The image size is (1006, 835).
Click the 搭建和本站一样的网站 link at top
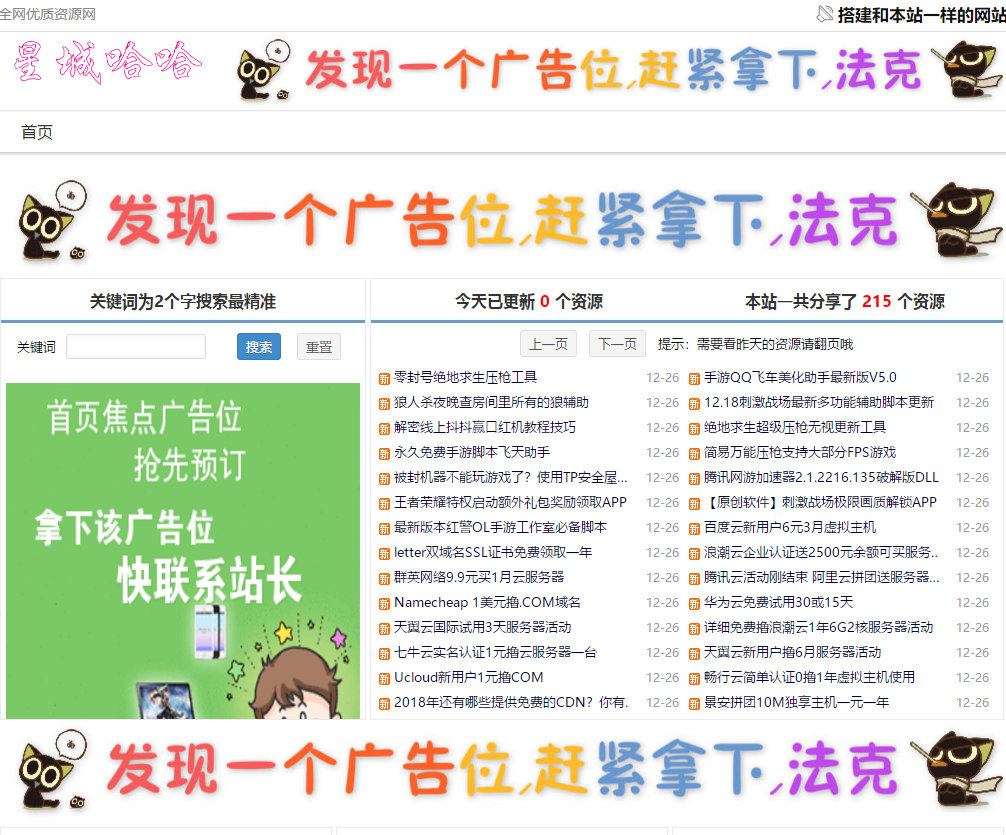920,15
